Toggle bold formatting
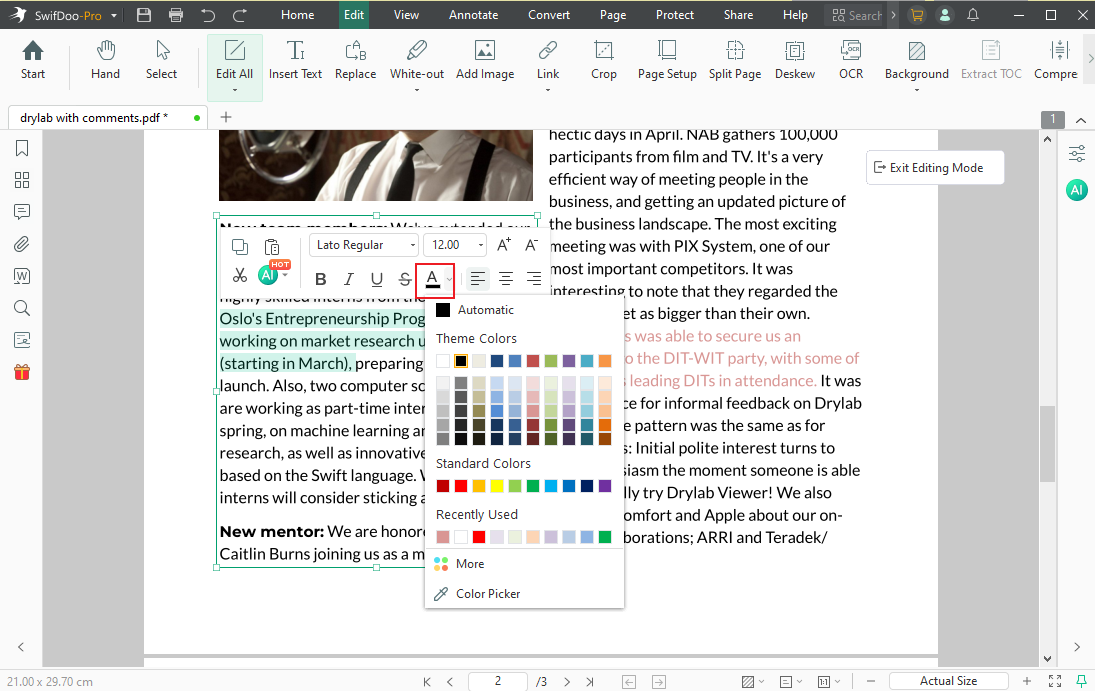Viewport: 1095px width, 691px height. pyautogui.click(x=320, y=278)
